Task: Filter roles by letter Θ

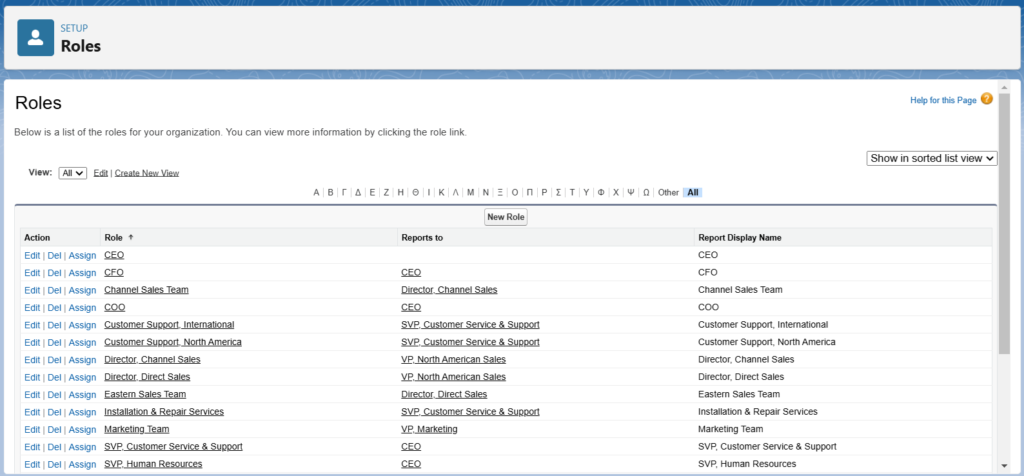Action: coord(415,193)
